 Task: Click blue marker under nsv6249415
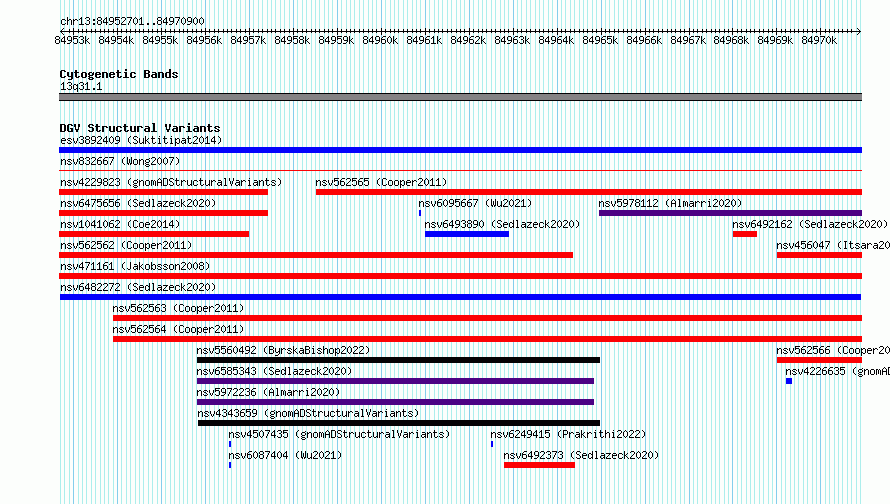tap(492, 444)
